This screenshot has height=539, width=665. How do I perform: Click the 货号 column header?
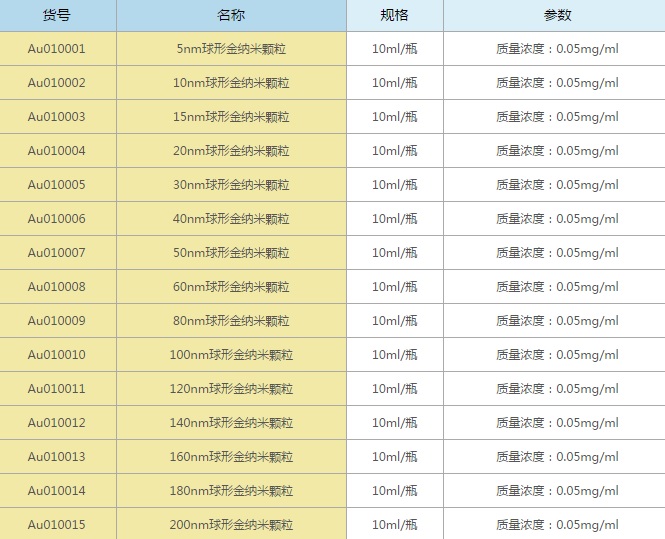tap(57, 16)
